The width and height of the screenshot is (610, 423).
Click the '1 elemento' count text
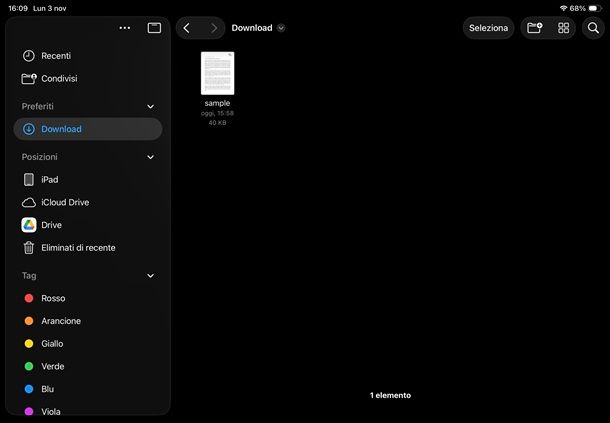tap(390, 395)
